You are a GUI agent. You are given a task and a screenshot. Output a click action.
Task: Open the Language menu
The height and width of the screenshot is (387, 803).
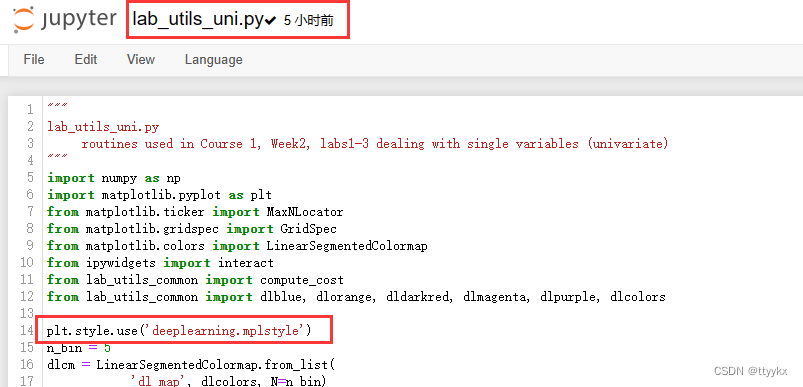214,60
